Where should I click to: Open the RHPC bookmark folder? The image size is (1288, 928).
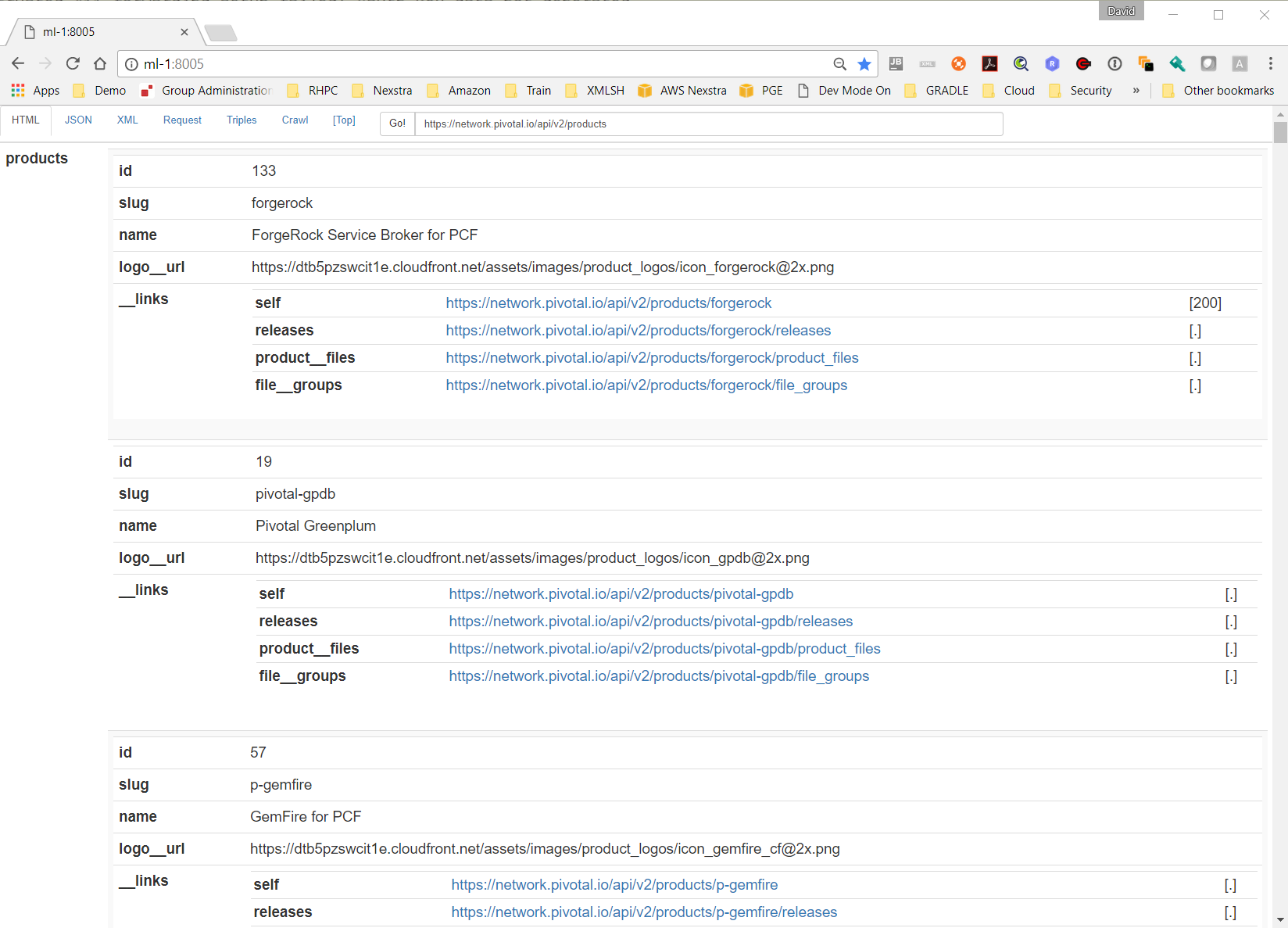tap(313, 91)
